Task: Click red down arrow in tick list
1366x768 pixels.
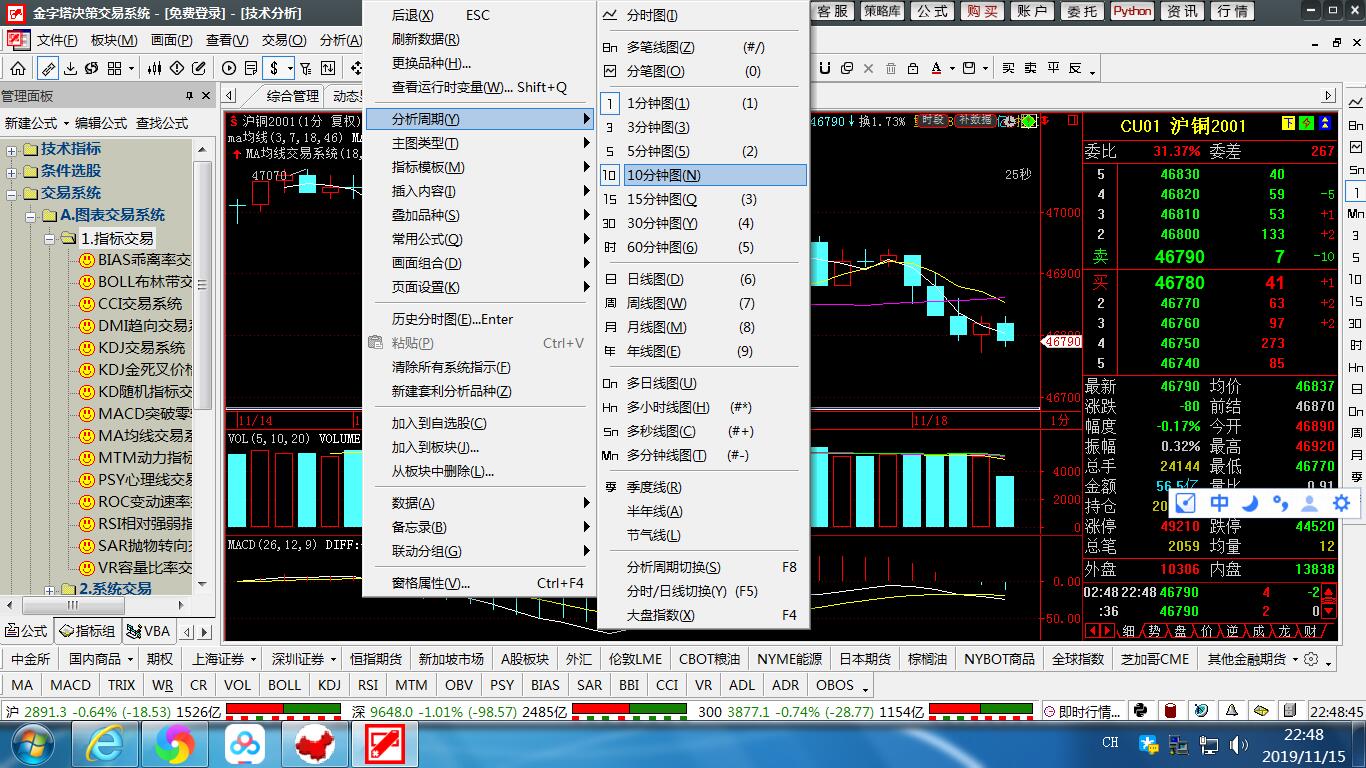Action: [x=1328, y=611]
